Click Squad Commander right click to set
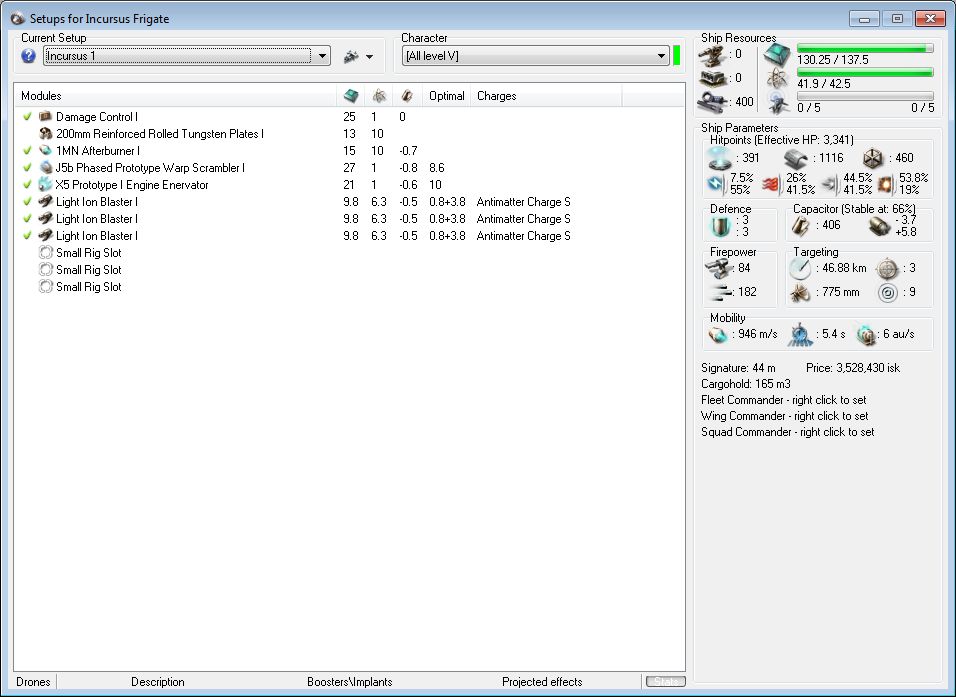Viewport: 956px width, 697px height. pos(788,432)
